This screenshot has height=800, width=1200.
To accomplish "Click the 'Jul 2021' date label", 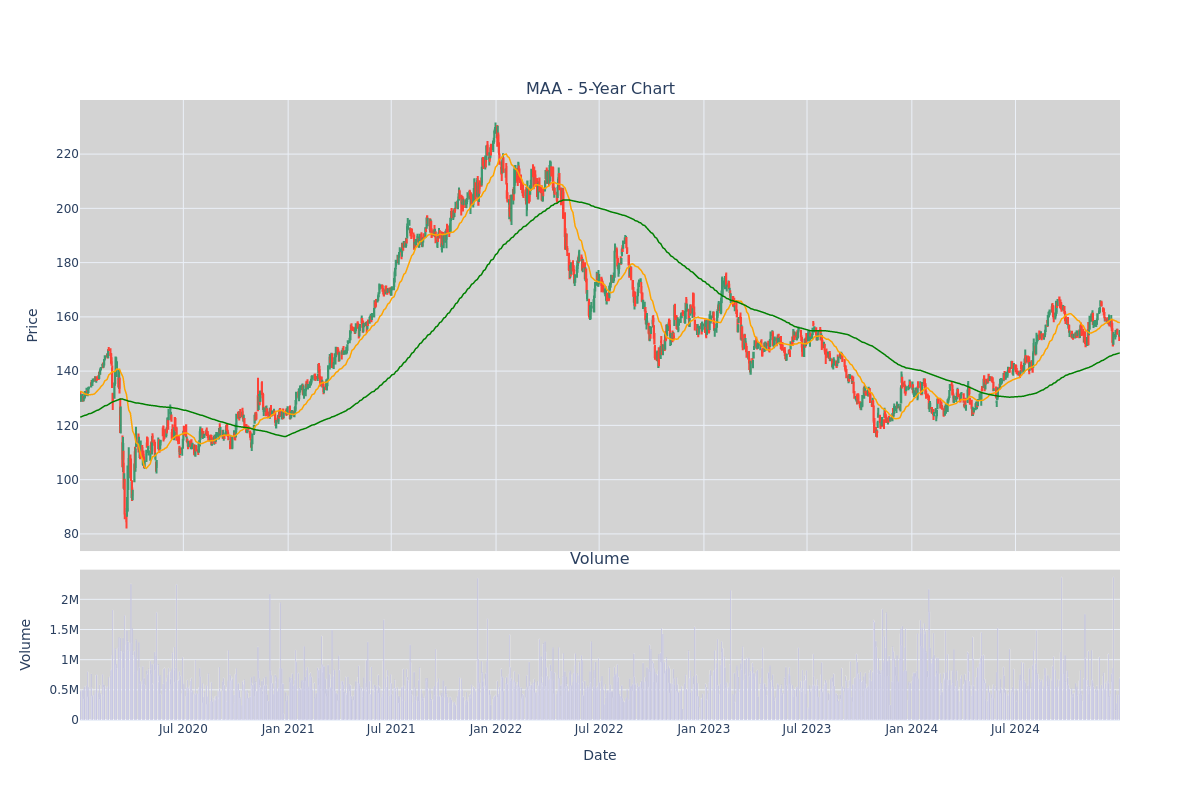I will [x=391, y=729].
